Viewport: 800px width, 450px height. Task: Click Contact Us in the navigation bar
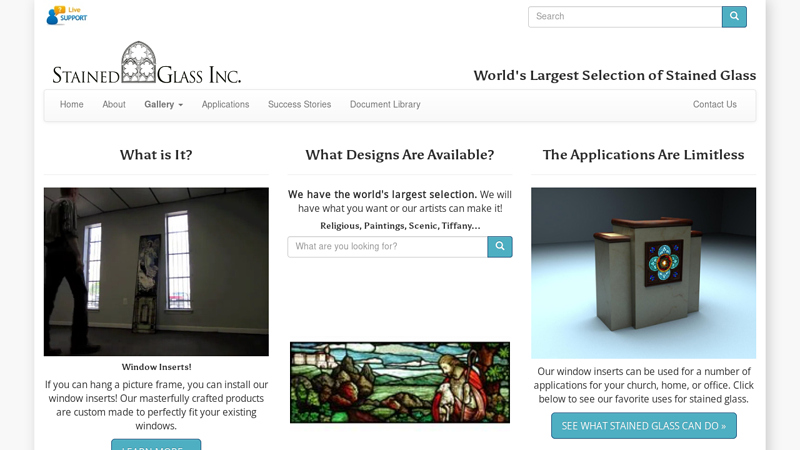click(714, 105)
